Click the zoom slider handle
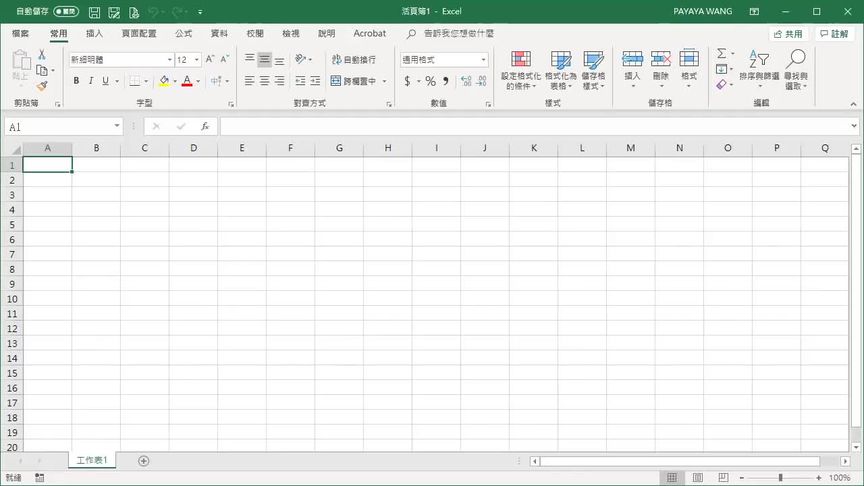Screen dimensions: 864x486 780,478
